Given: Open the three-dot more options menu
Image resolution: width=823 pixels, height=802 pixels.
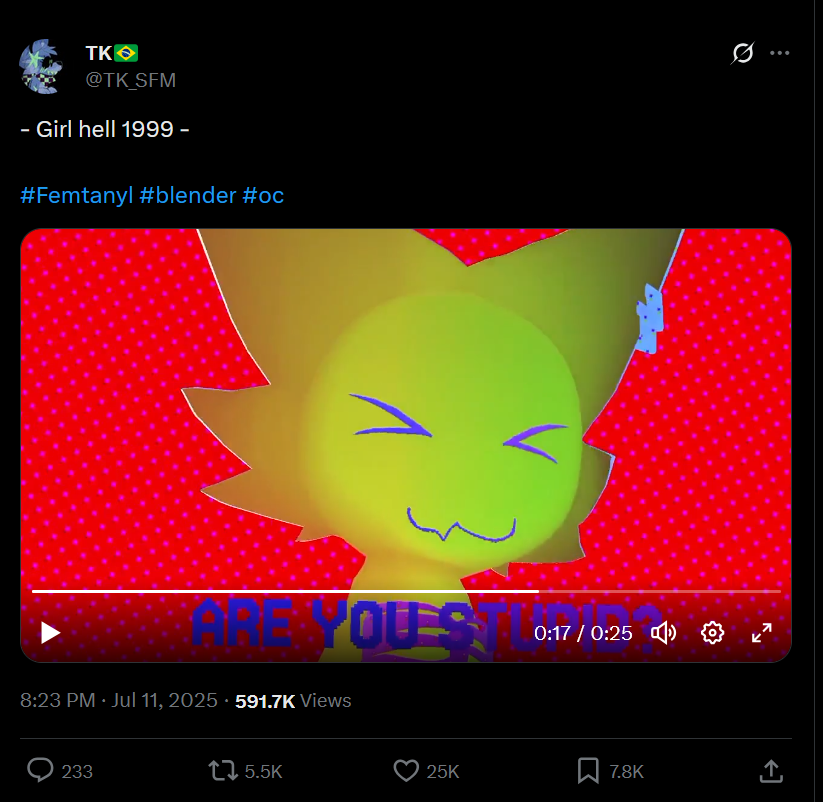Looking at the screenshot, I should 779,53.
